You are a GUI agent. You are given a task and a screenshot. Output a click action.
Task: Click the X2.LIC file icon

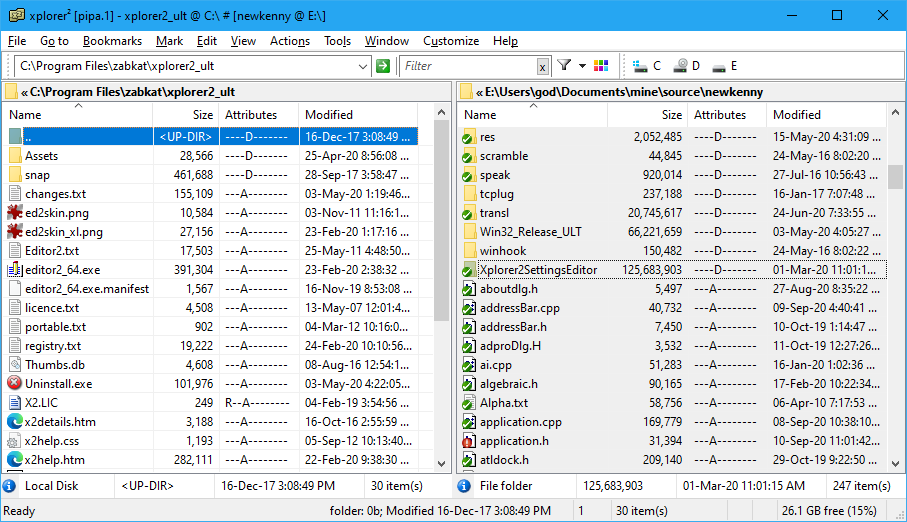(x=15, y=403)
